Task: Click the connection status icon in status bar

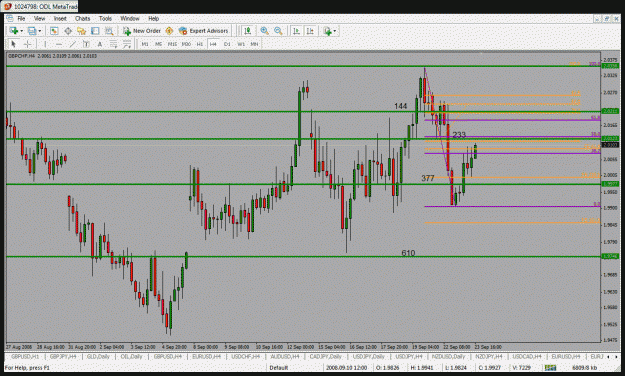Action: click(x=550, y=367)
